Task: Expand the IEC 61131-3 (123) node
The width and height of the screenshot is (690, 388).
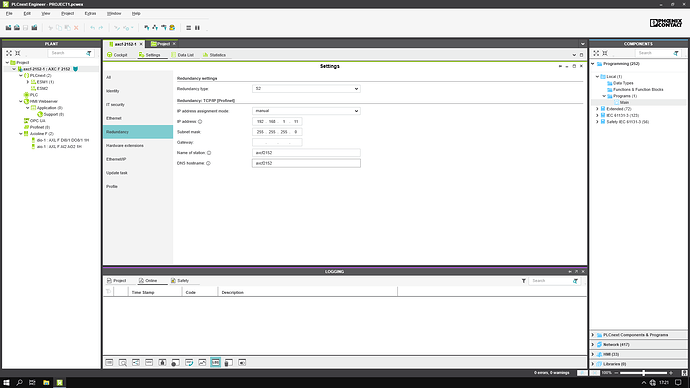Action: [x=597, y=115]
